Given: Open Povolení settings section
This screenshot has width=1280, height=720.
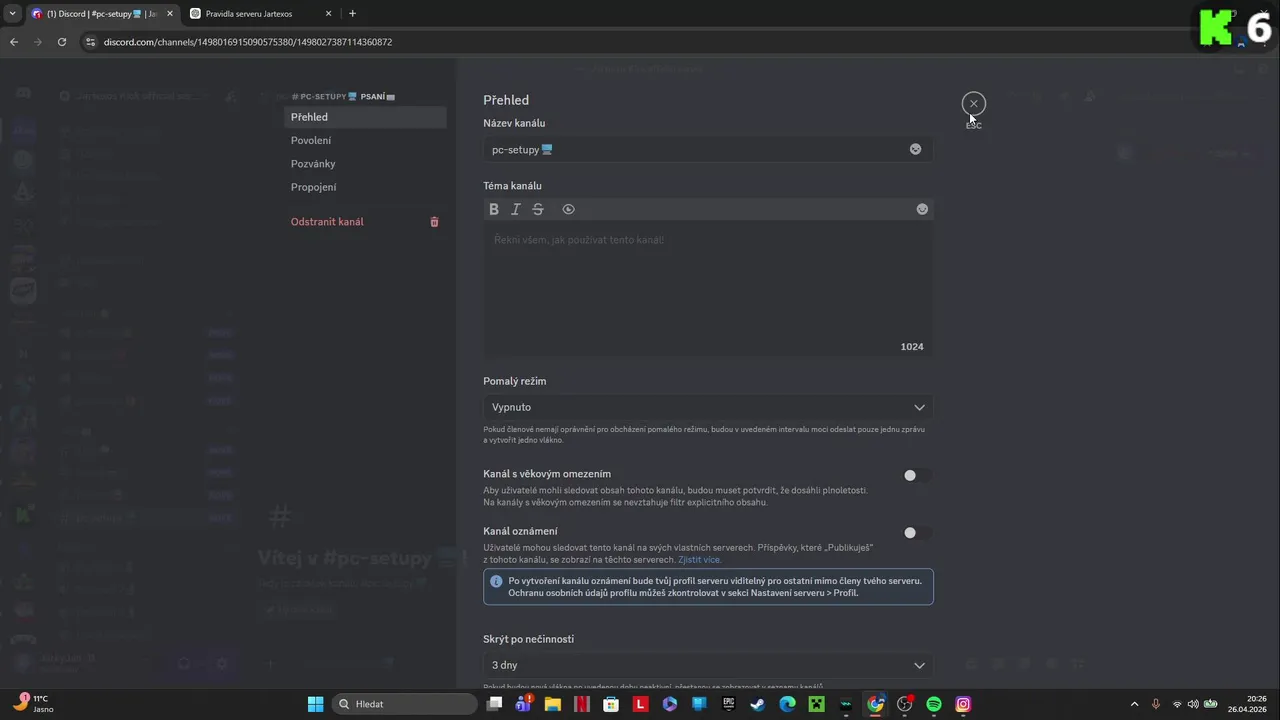Looking at the screenshot, I should click(x=365, y=140).
